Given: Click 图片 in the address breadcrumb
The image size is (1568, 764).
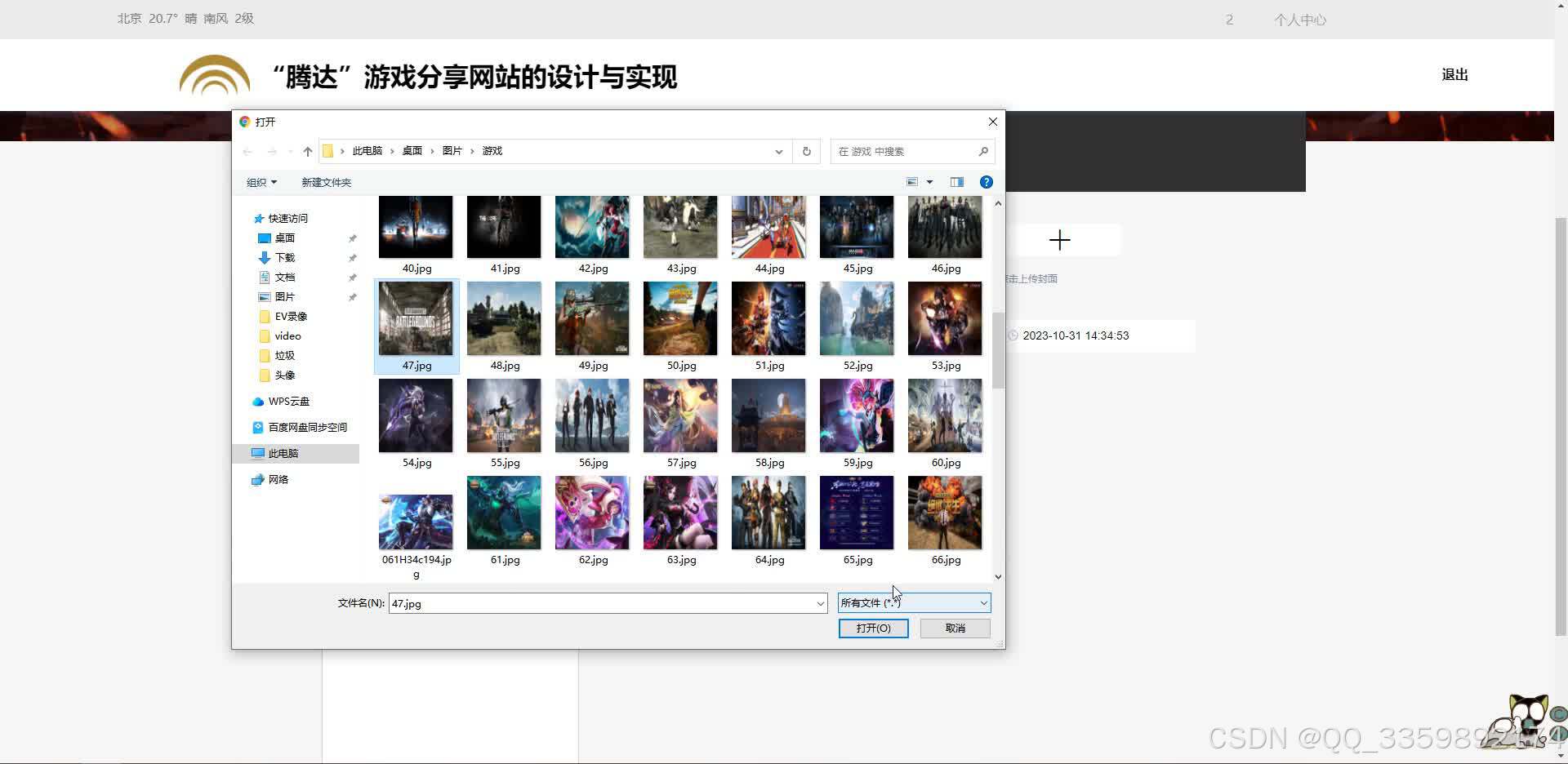Looking at the screenshot, I should [x=452, y=151].
